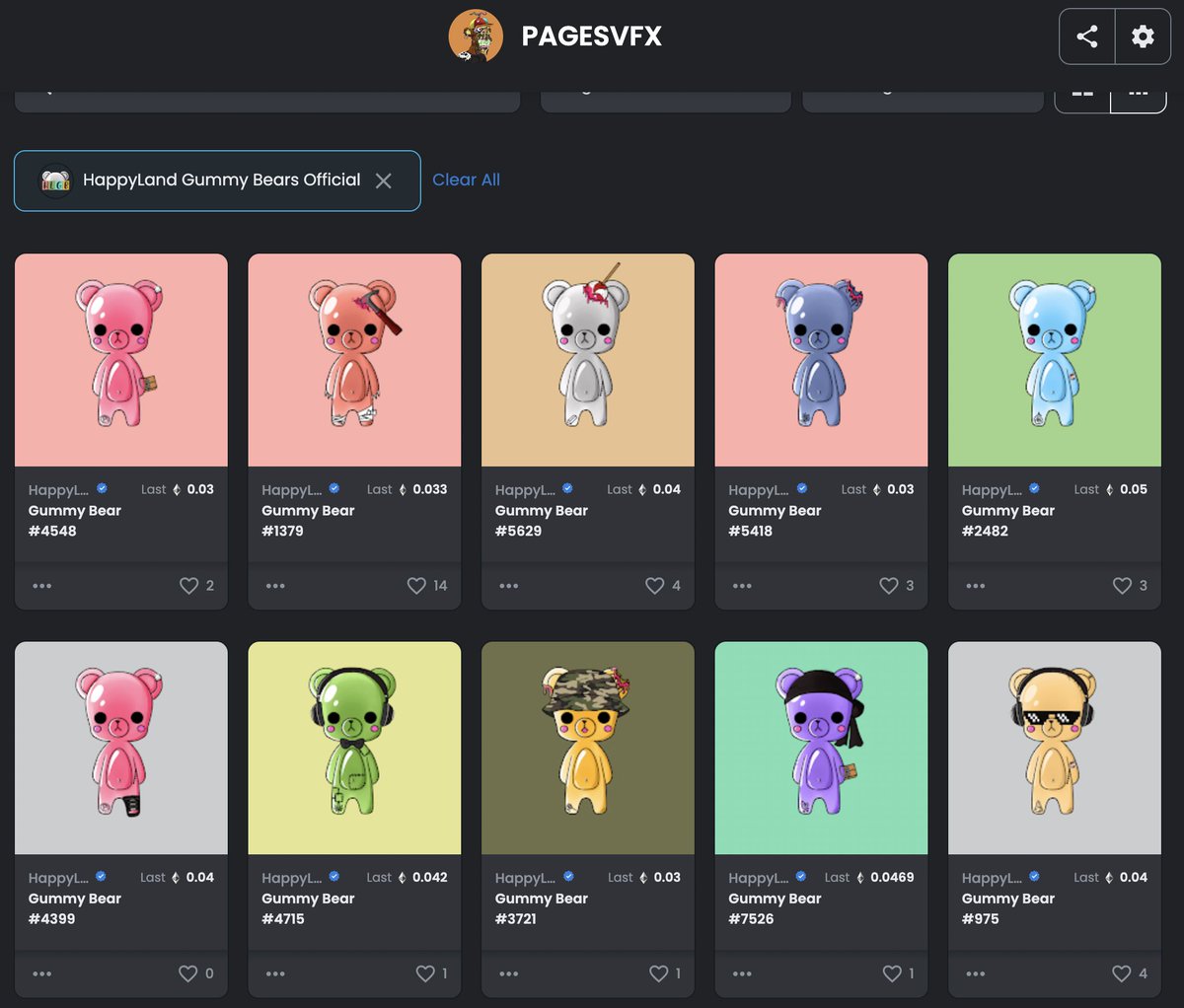The height and width of the screenshot is (1008, 1184).
Task: Remove HappyLand Gummy Bears Official filter
Action: 384,180
